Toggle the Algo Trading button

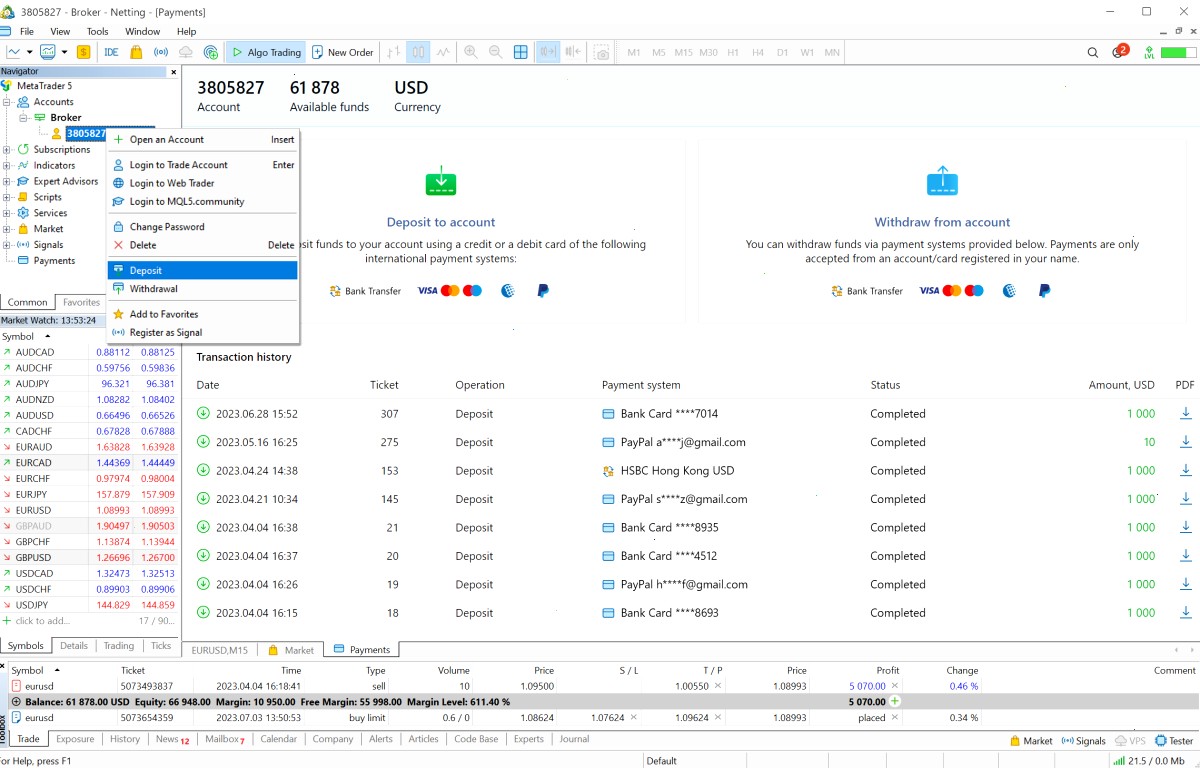click(x=264, y=52)
